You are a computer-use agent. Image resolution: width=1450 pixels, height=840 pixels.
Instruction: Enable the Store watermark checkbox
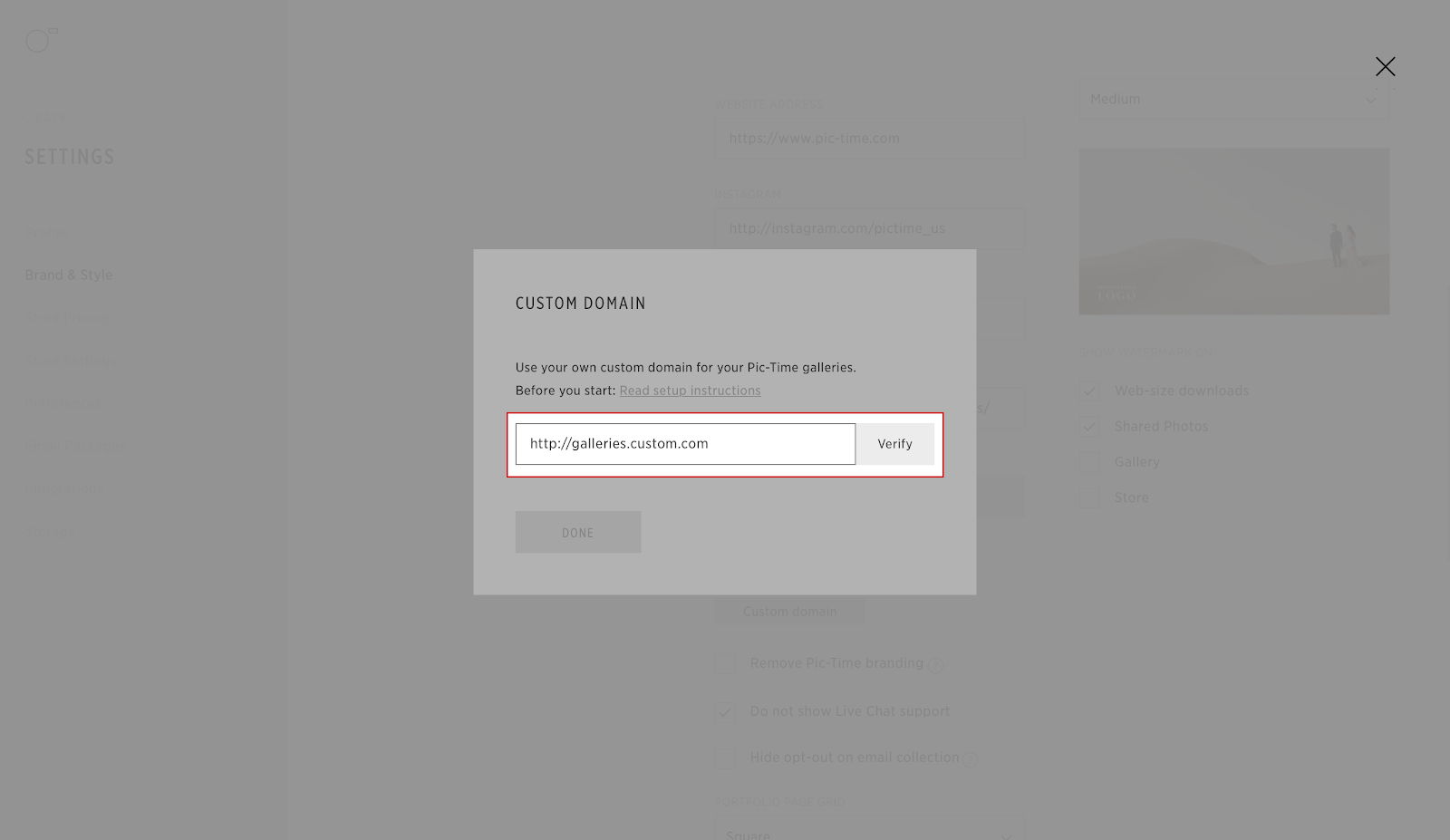(1088, 497)
